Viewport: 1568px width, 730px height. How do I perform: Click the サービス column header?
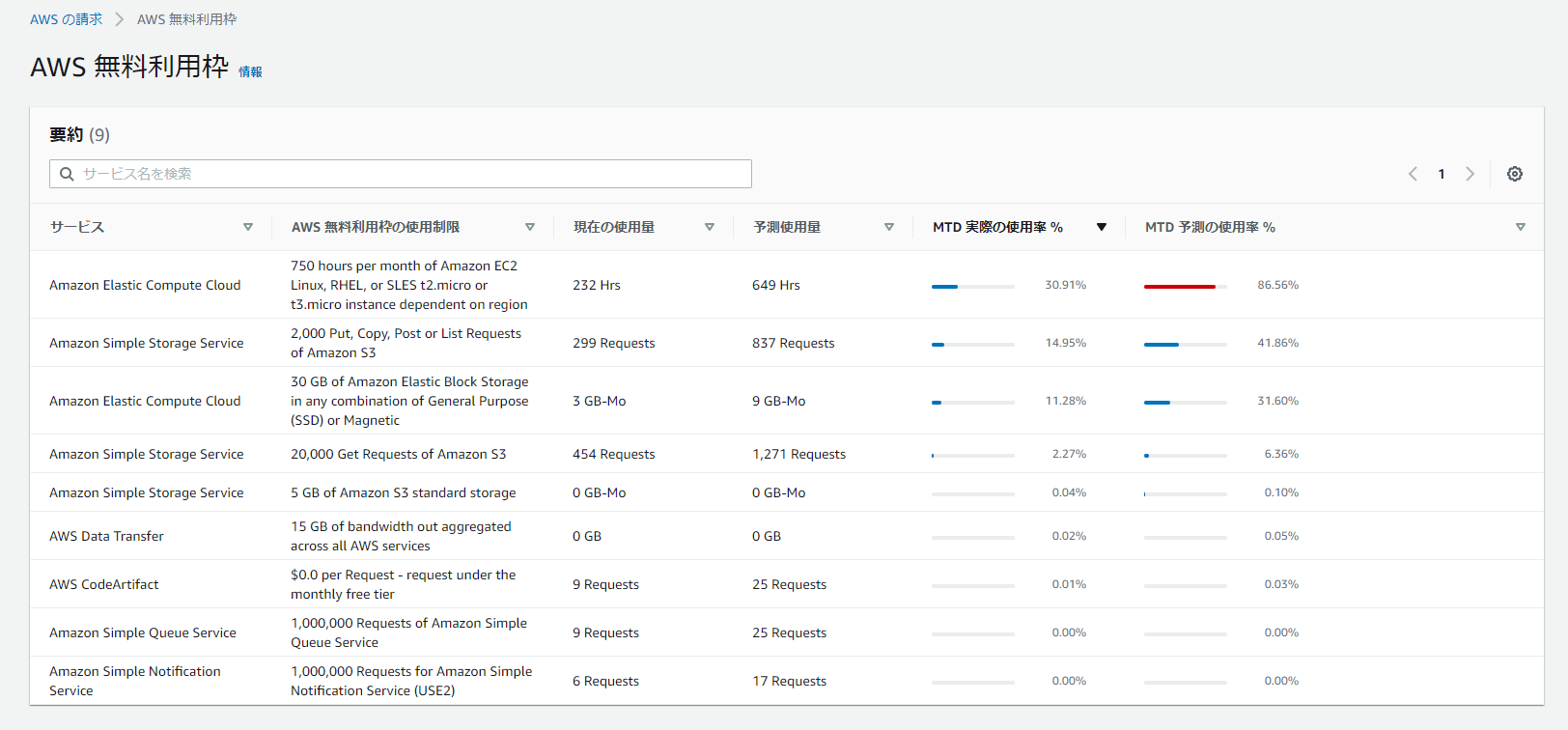coord(77,227)
